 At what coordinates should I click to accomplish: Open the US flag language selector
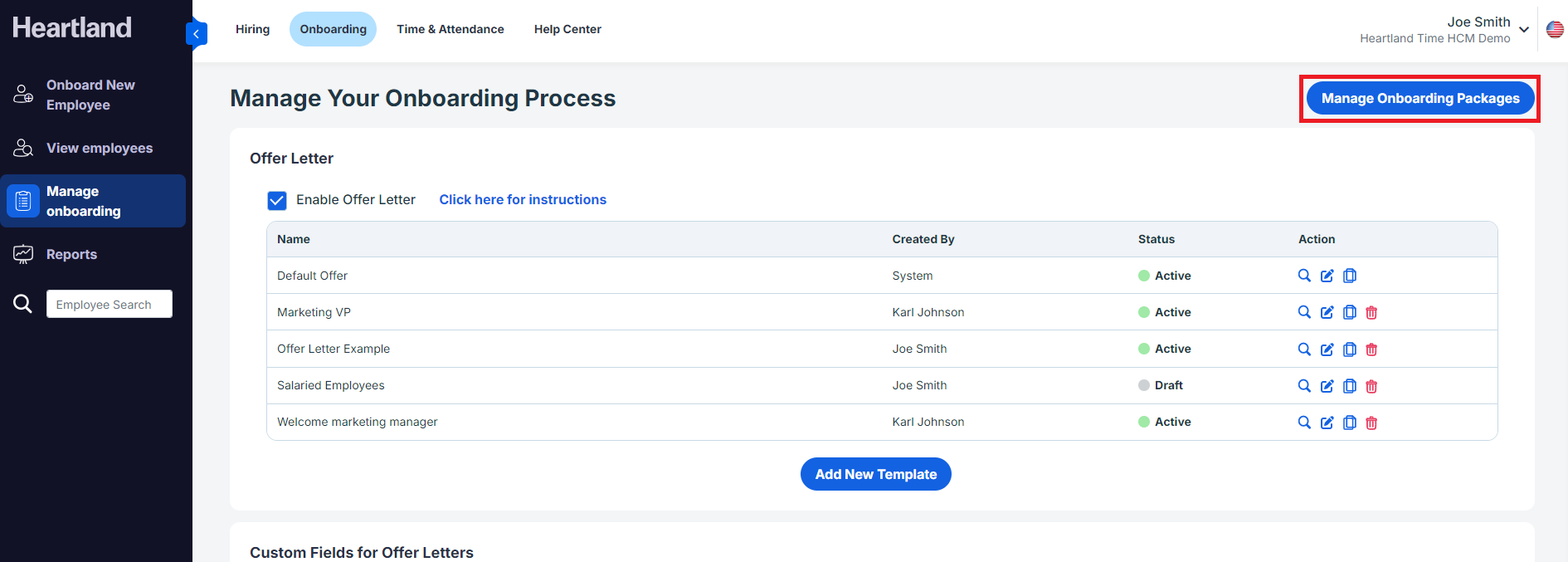coord(1555,30)
